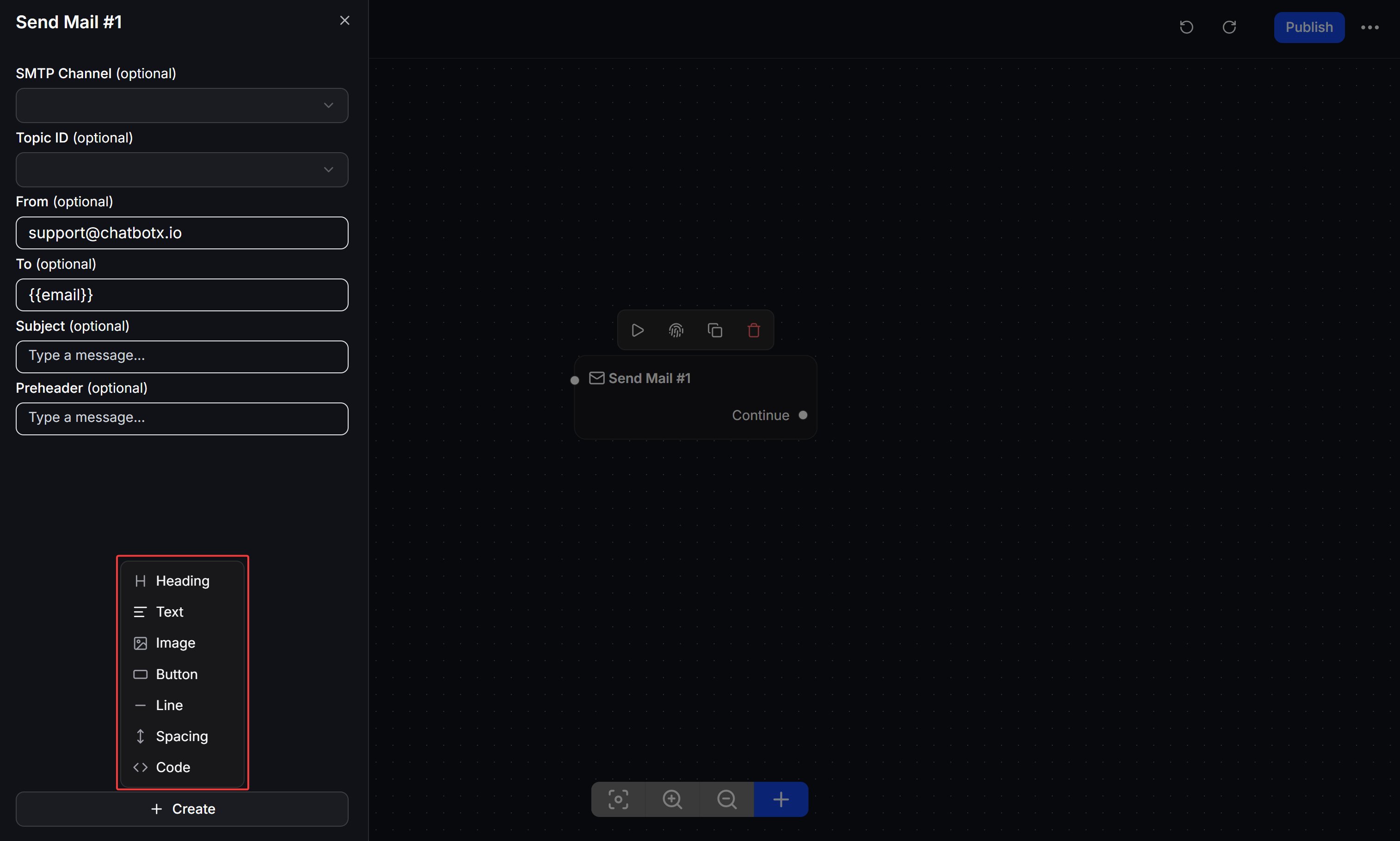Click the Continue label on the node
Image resolution: width=1400 pixels, height=841 pixels.
pyautogui.click(x=761, y=415)
